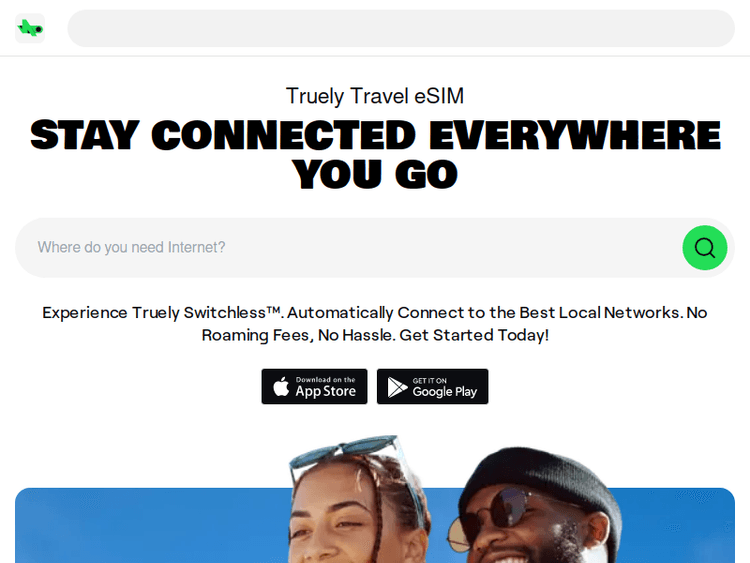Viewport: 750px width, 563px height.
Task: Select the 'App Store' text in the badge
Action: point(325,391)
